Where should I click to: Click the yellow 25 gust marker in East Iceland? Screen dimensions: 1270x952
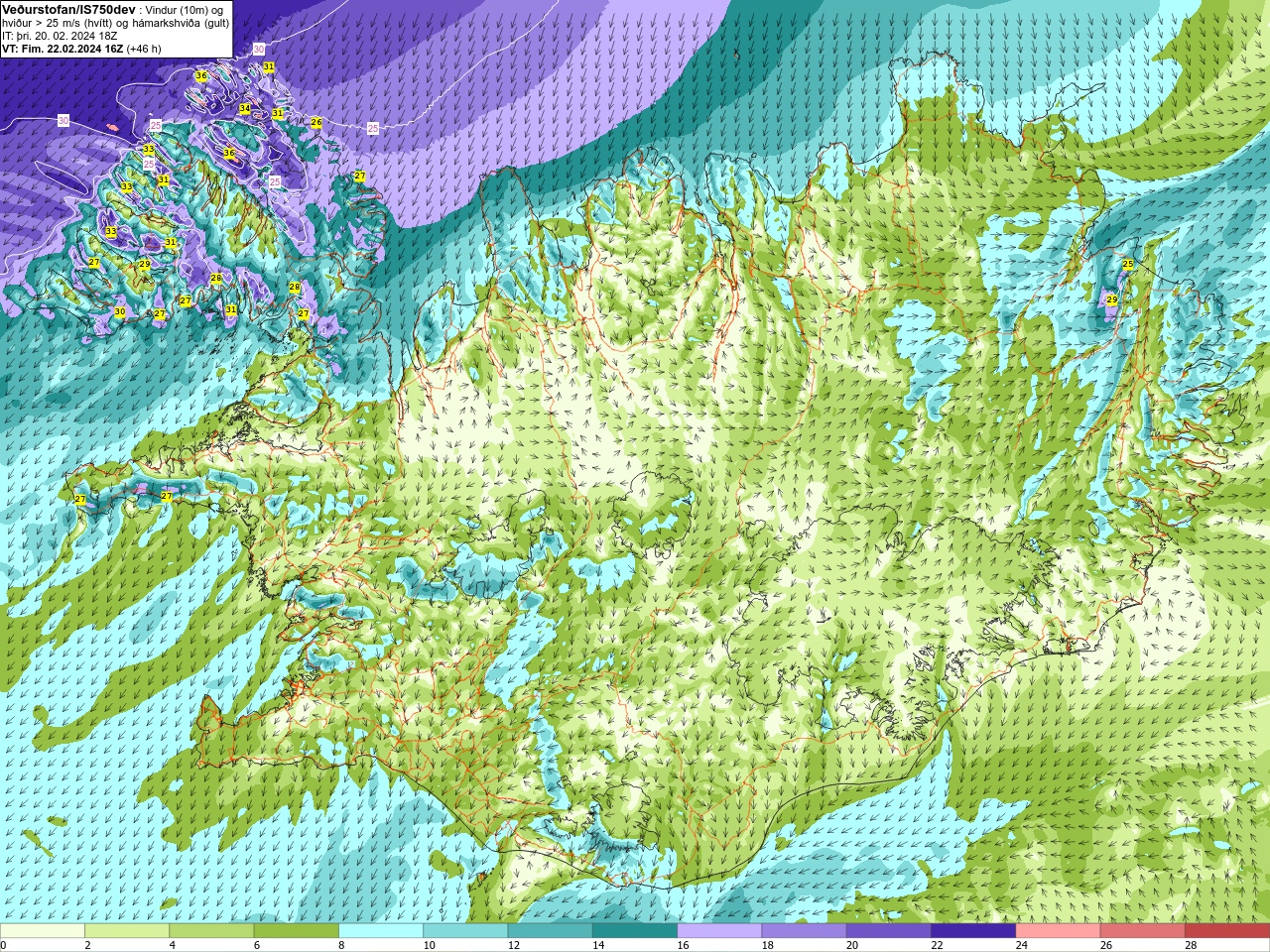1128,264
